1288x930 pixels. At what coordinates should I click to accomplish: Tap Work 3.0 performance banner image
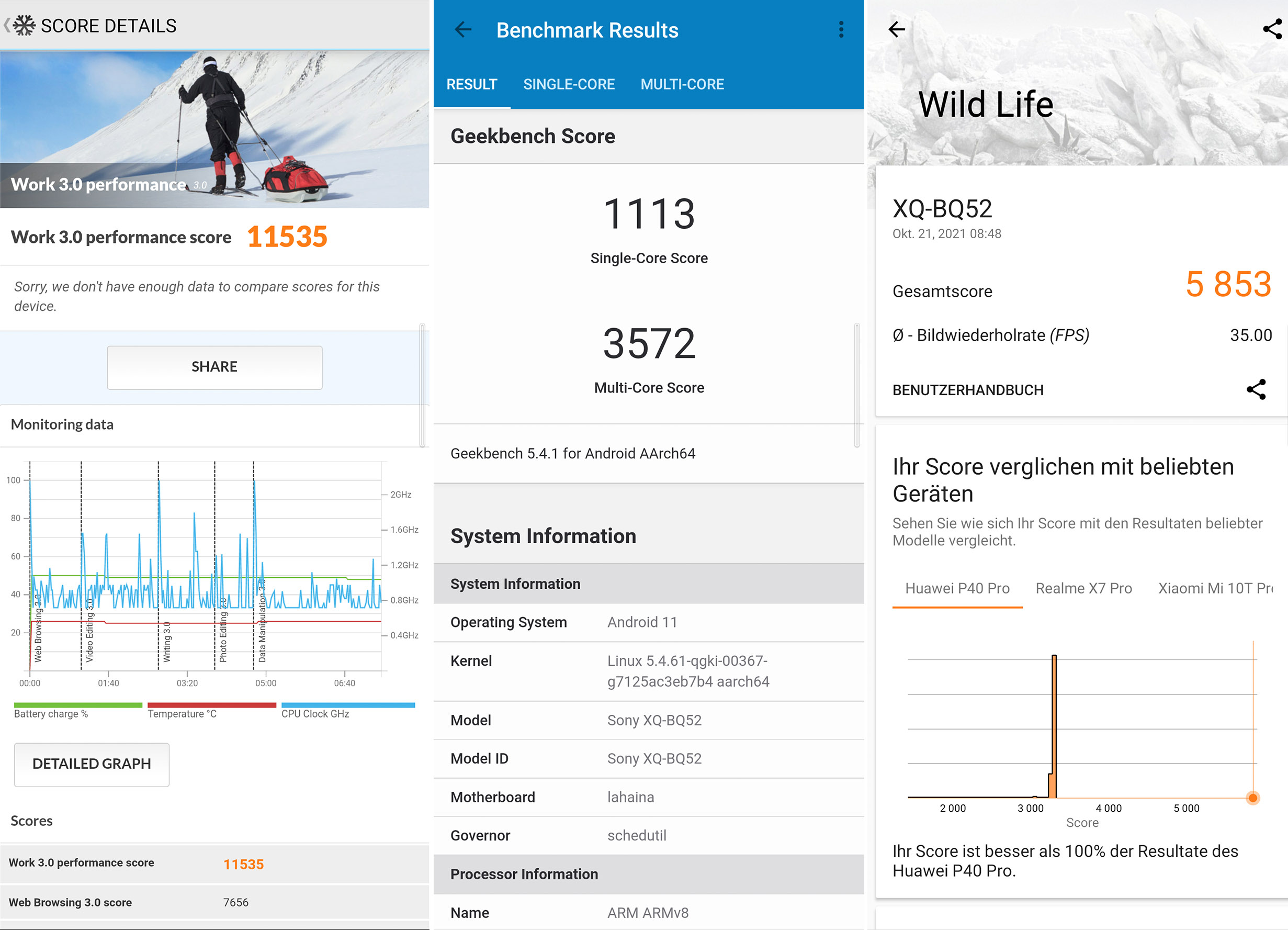[214, 129]
